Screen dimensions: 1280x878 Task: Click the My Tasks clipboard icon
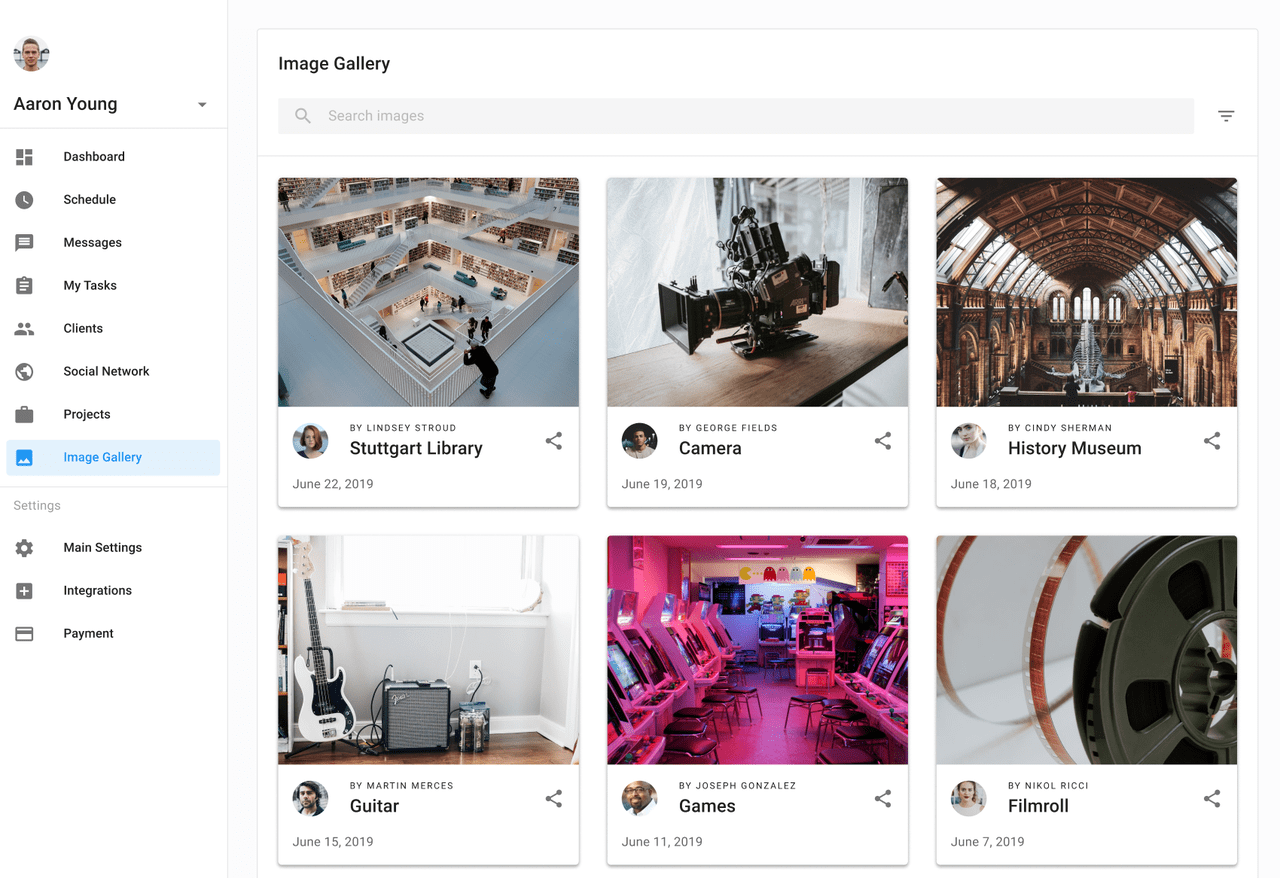[x=24, y=285]
